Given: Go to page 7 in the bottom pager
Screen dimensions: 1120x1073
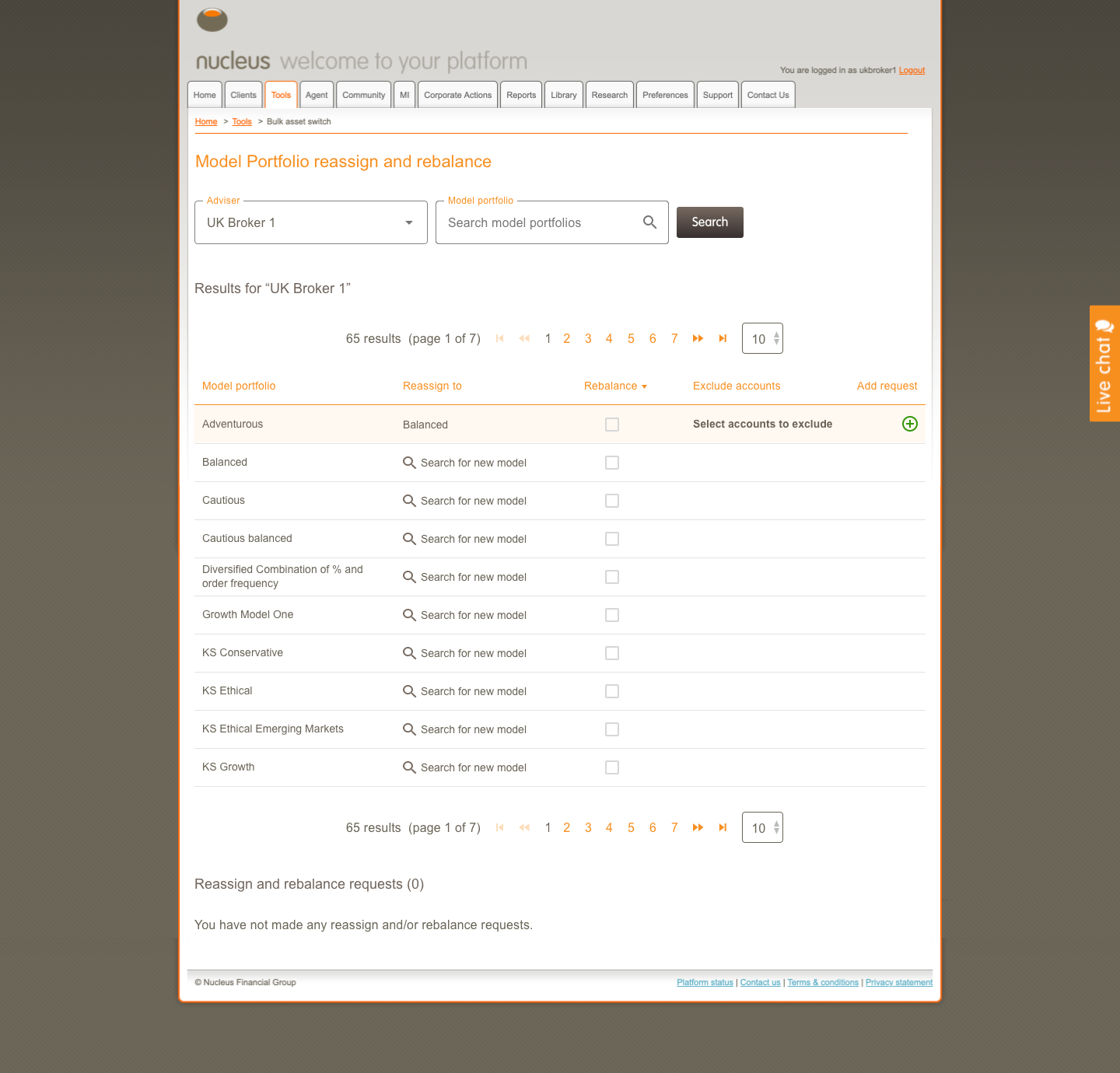Looking at the screenshot, I should tap(674, 827).
